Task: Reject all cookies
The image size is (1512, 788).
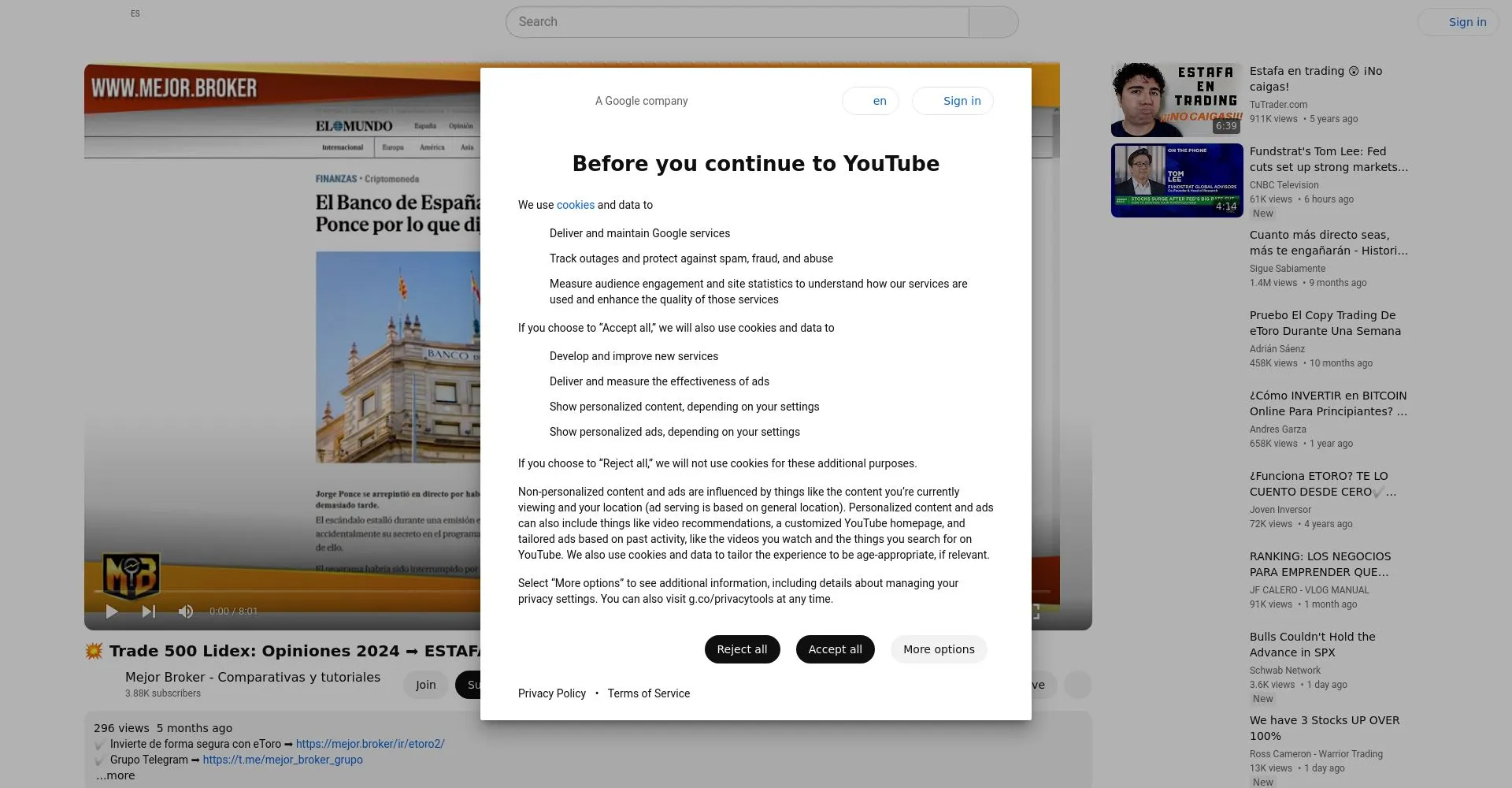Action: [x=742, y=649]
